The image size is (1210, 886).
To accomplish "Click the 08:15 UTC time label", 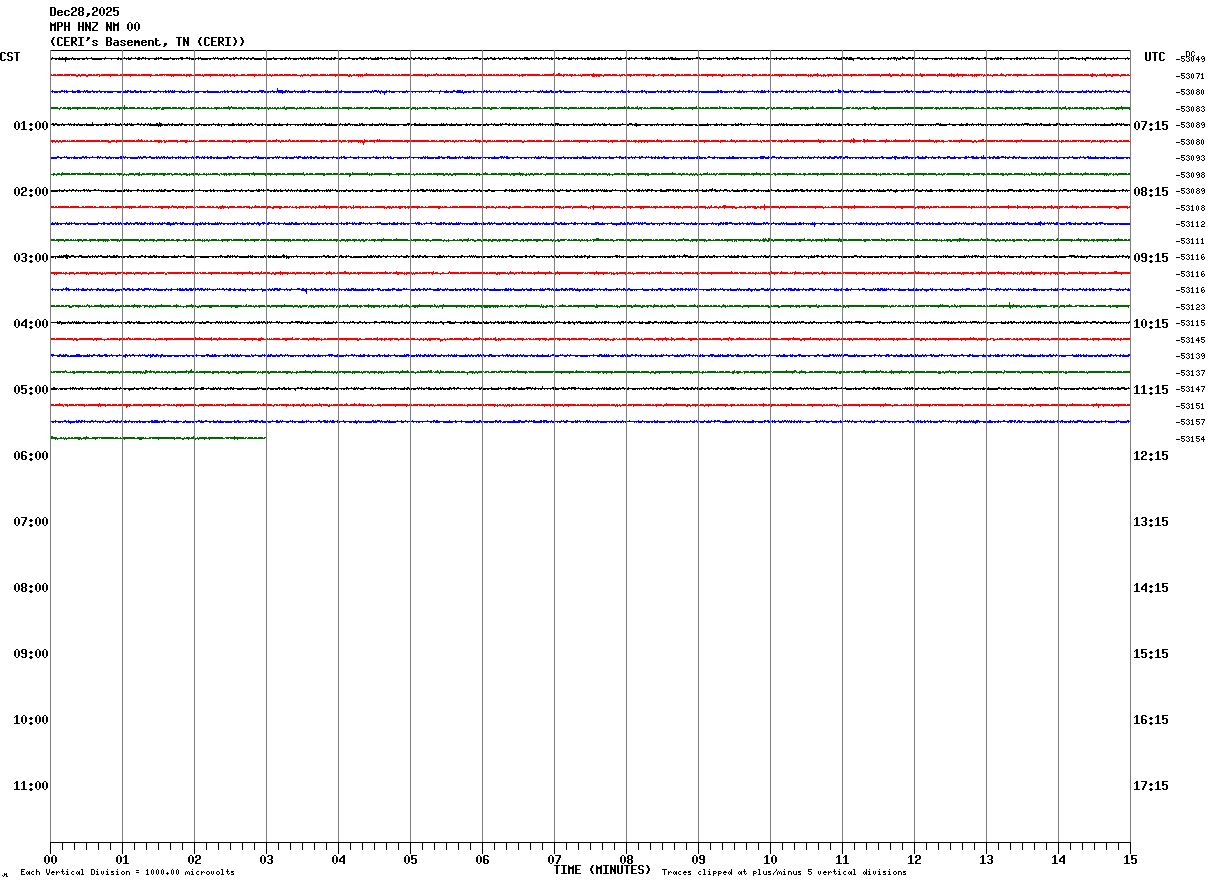I will click(1150, 192).
